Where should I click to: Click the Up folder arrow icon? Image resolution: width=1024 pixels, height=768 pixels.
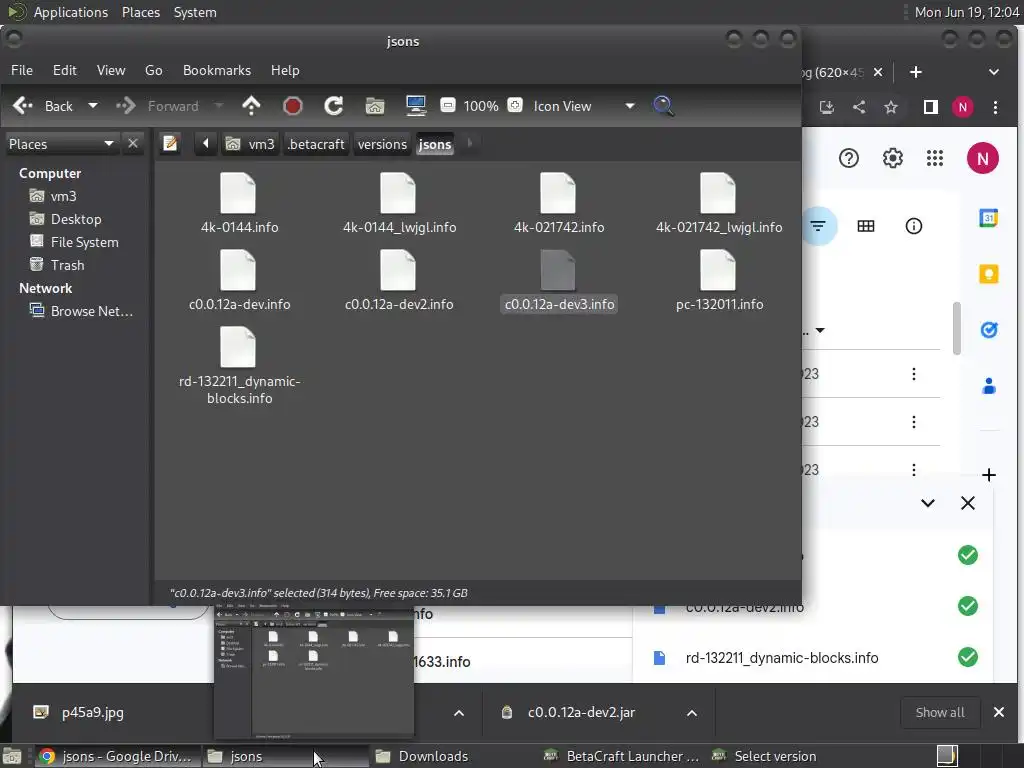251,106
